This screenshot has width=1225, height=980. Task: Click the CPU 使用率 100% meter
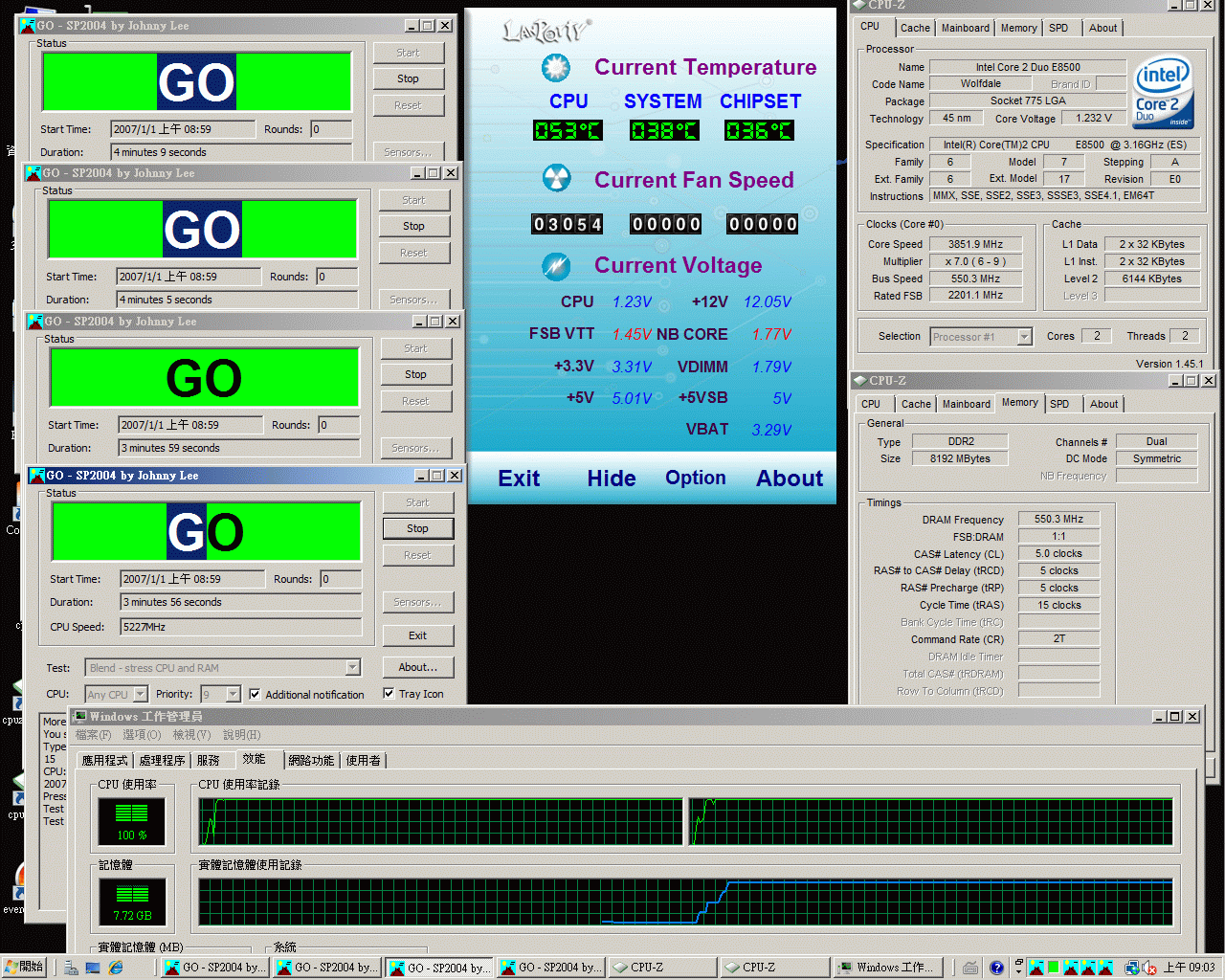point(132,821)
